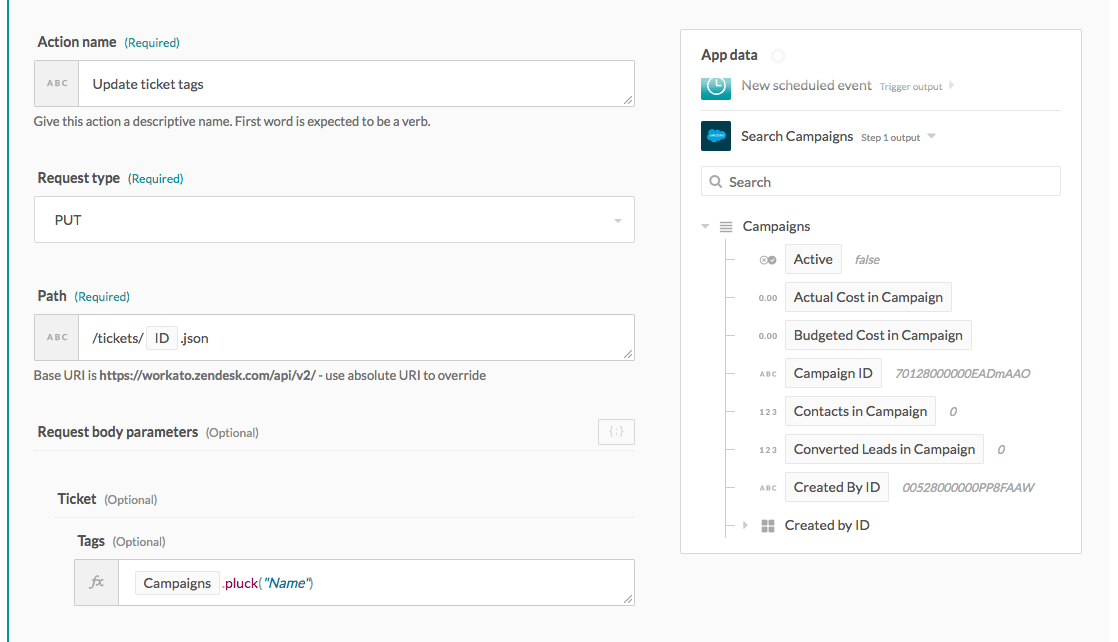This screenshot has height=642, width=1118.
Task: Click the ABC type icon in Path field
Action: pos(57,338)
